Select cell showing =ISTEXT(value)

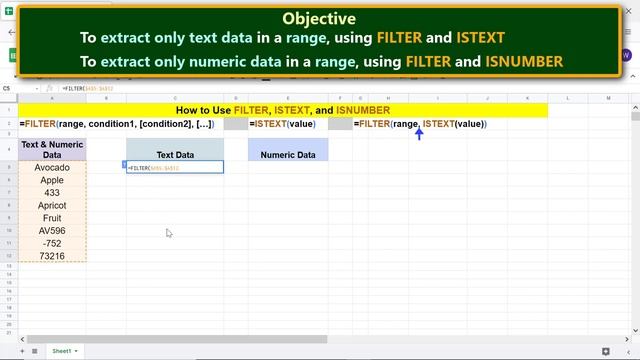click(288, 124)
